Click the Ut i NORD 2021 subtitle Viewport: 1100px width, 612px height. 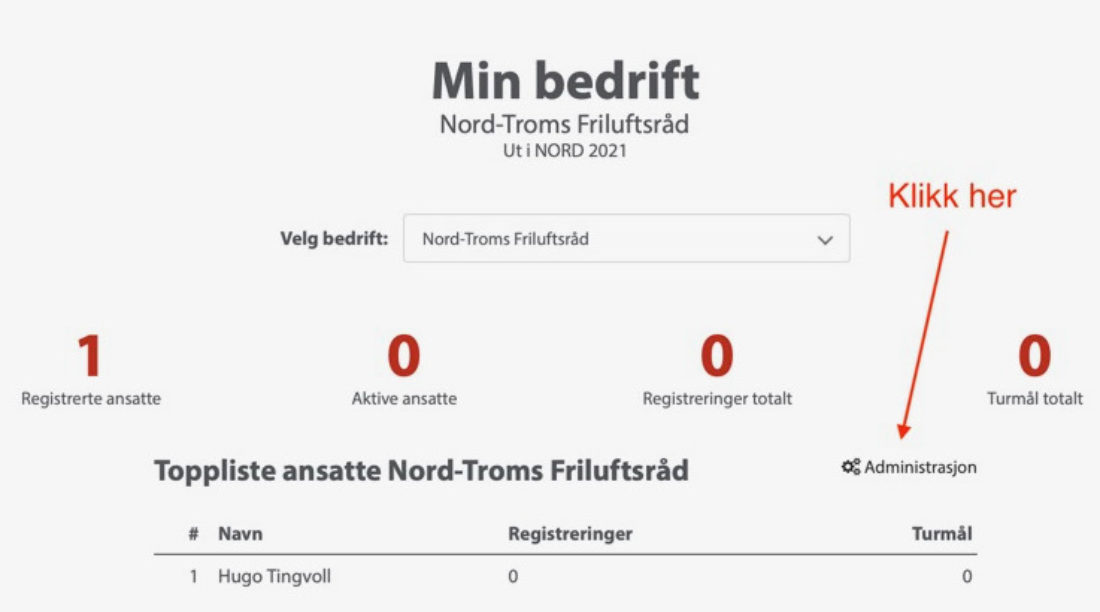point(565,151)
